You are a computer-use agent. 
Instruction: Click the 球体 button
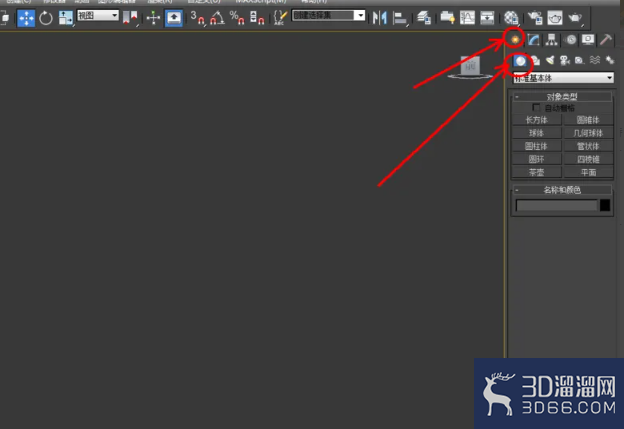point(536,133)
